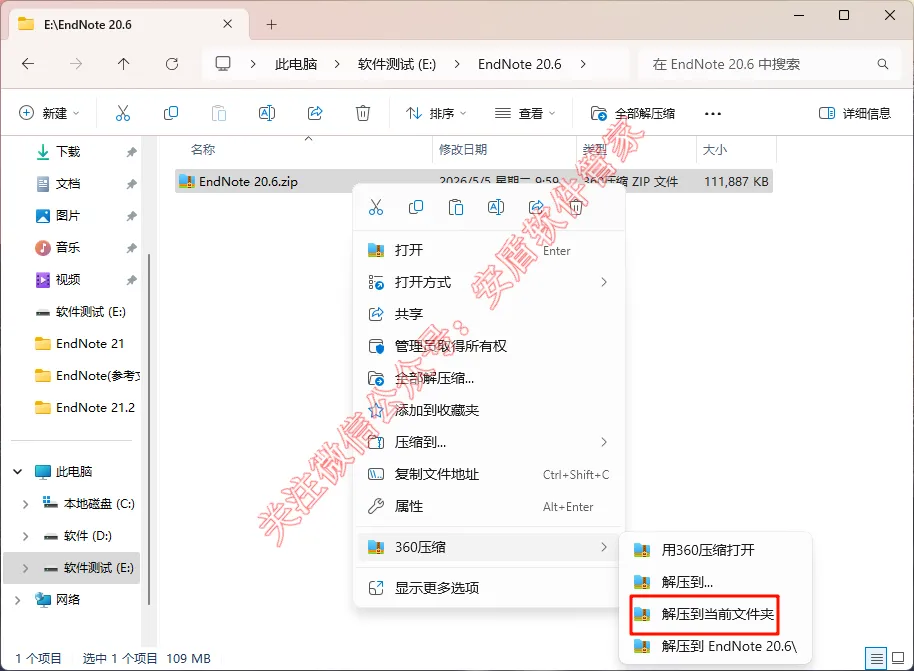Click the Rename icon in the toolbar

pyautogui.click(x=267, y=113)
